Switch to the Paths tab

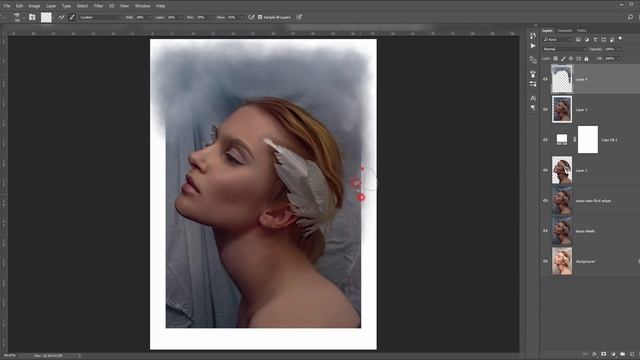582,31
